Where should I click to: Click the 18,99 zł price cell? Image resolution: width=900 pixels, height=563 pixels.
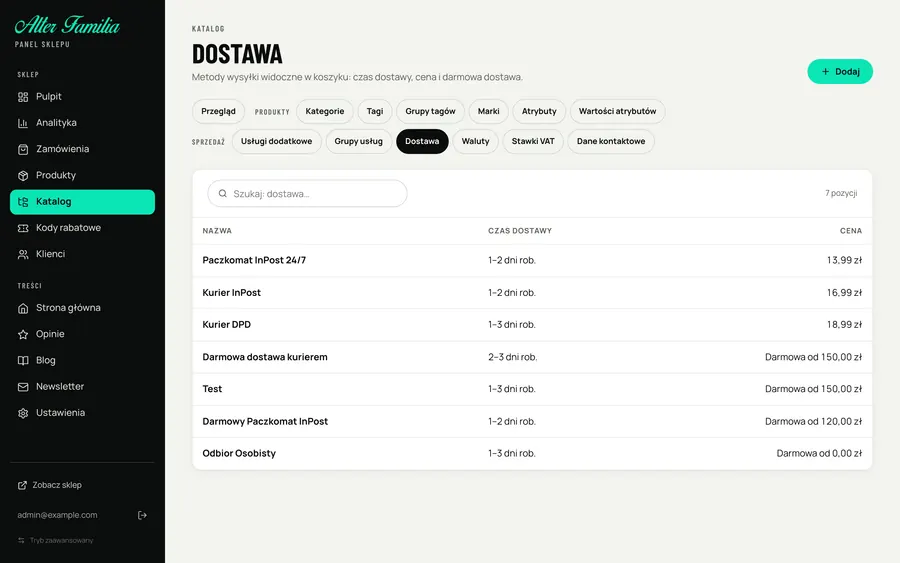click(x=844, y=325)
